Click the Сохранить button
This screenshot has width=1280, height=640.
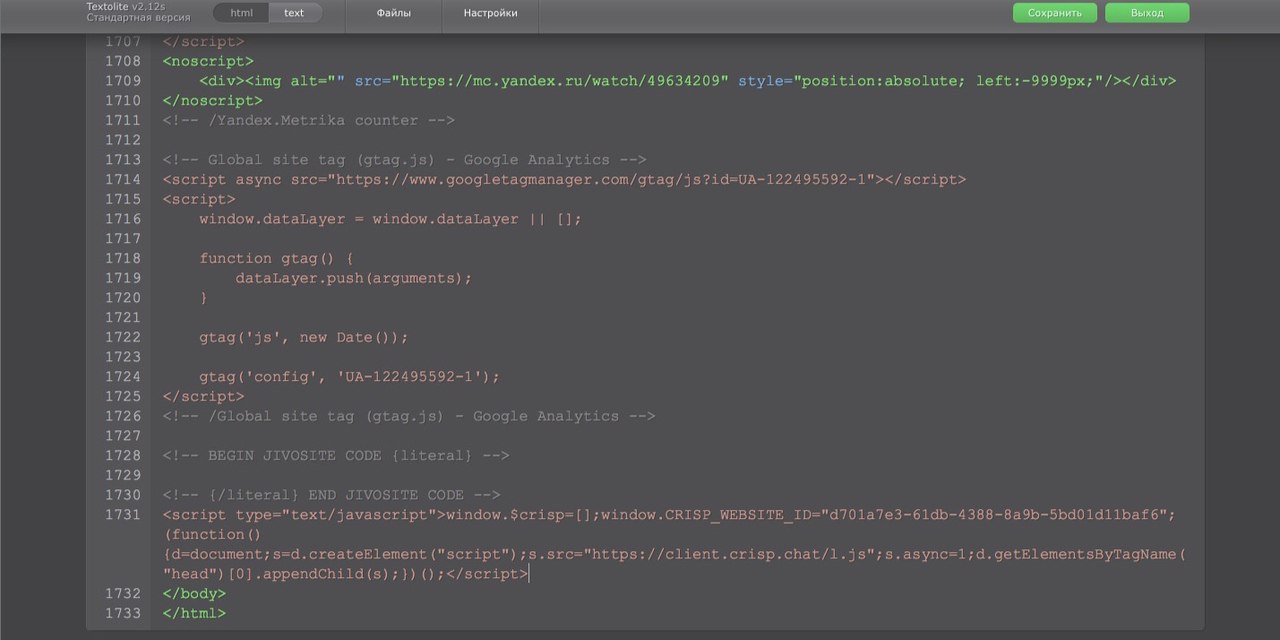pos(1055,13)
